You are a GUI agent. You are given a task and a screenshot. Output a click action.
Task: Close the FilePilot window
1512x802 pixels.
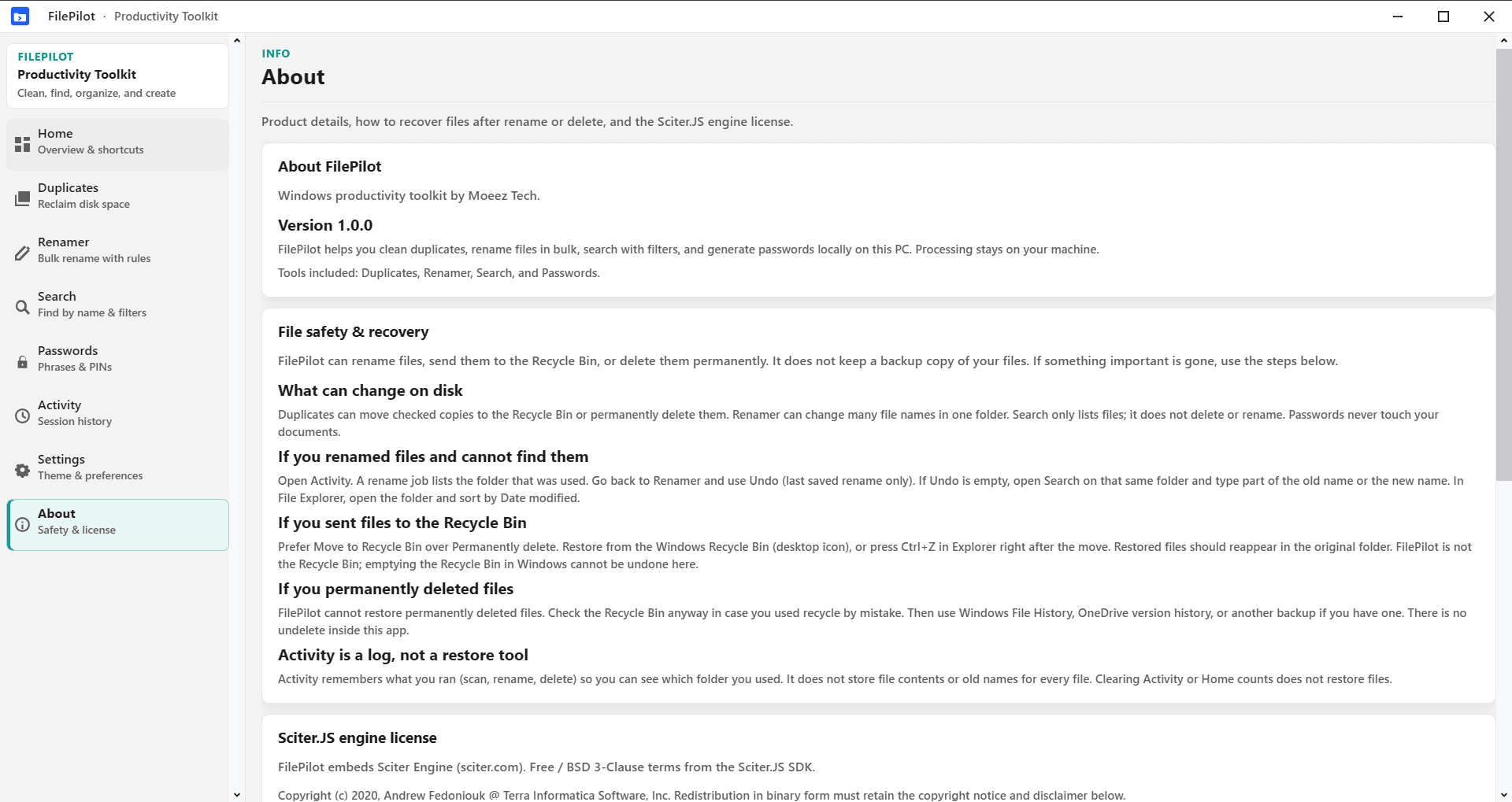(x=1489, y=17)
